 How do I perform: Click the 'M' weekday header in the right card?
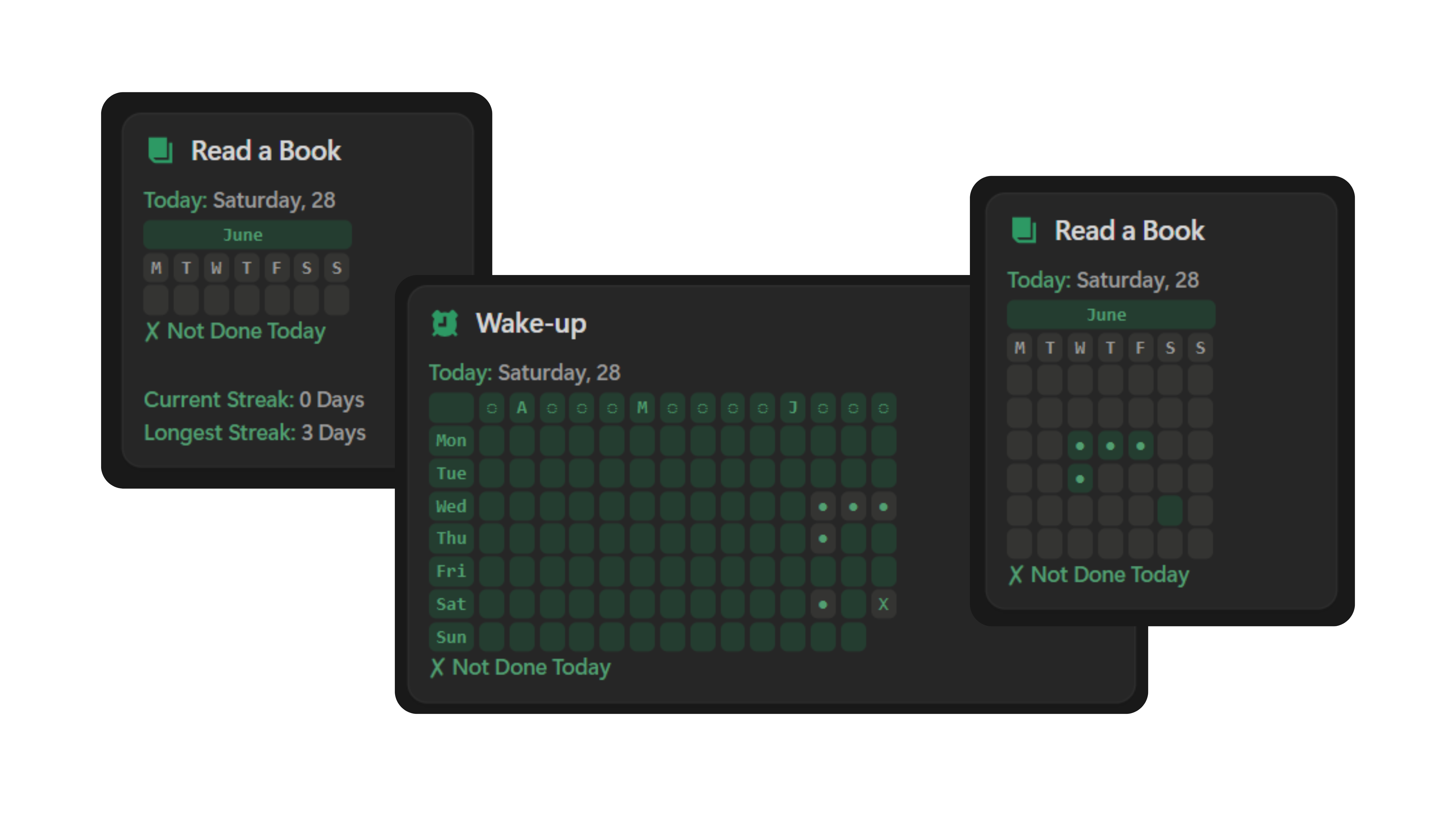click(x=1020, y=348)
